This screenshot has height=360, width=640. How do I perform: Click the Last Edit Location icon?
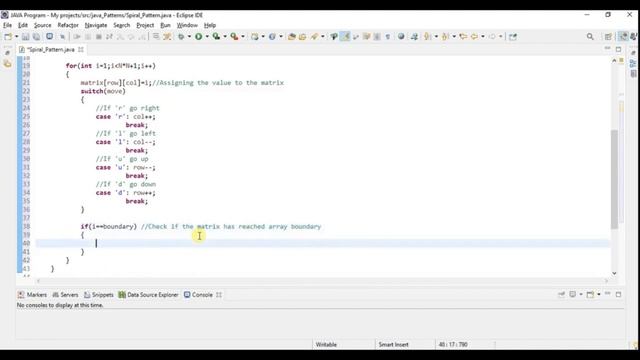pyautogui.click(x=463, y=37)
